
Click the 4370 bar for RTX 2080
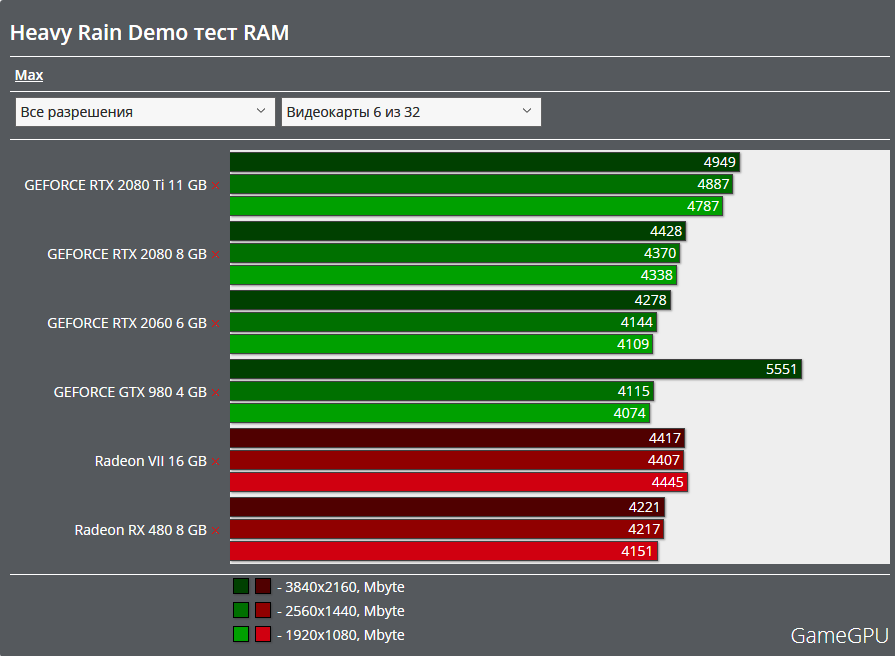pos(454,253)
